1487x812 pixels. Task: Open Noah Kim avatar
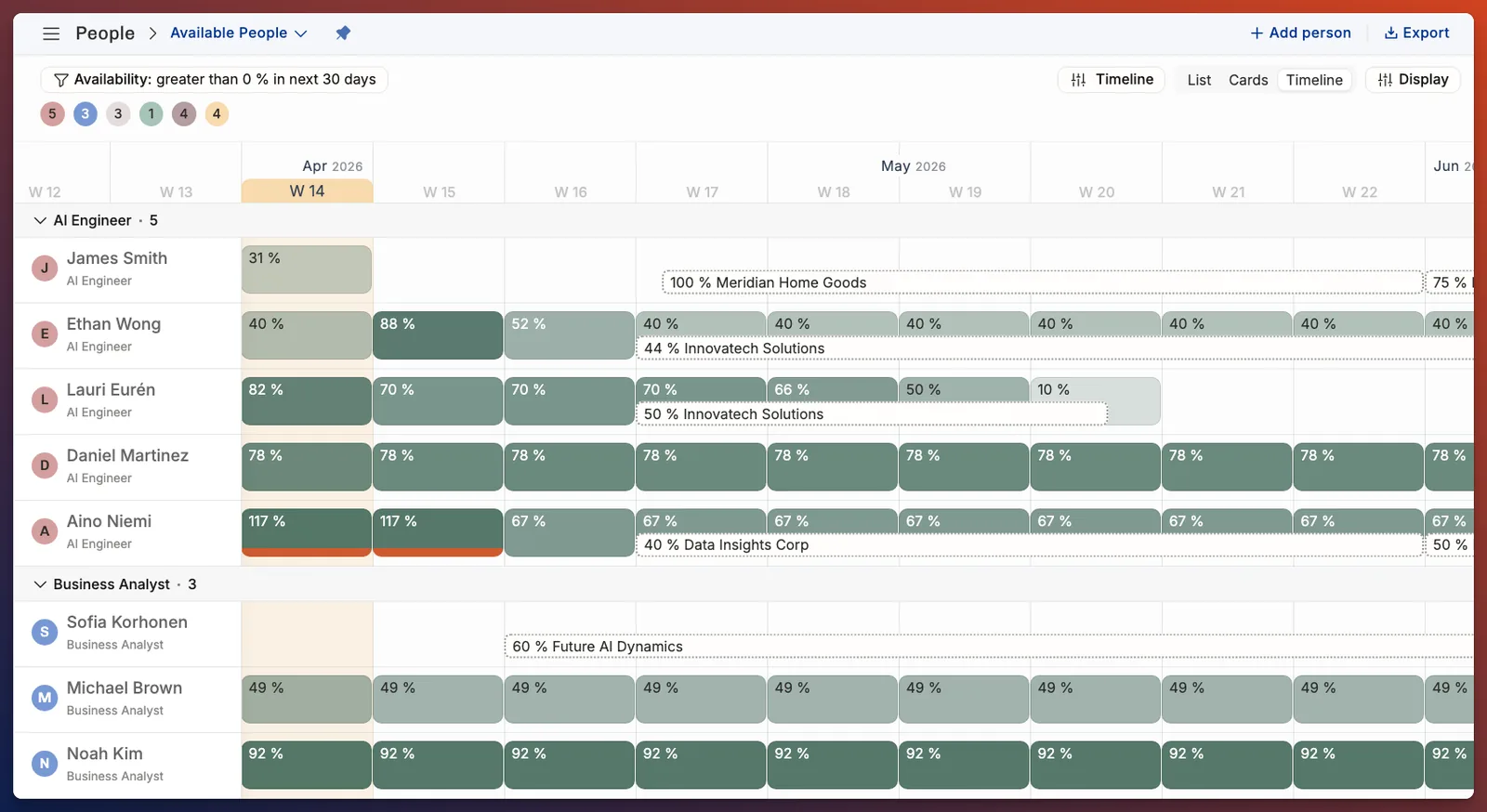45,765
